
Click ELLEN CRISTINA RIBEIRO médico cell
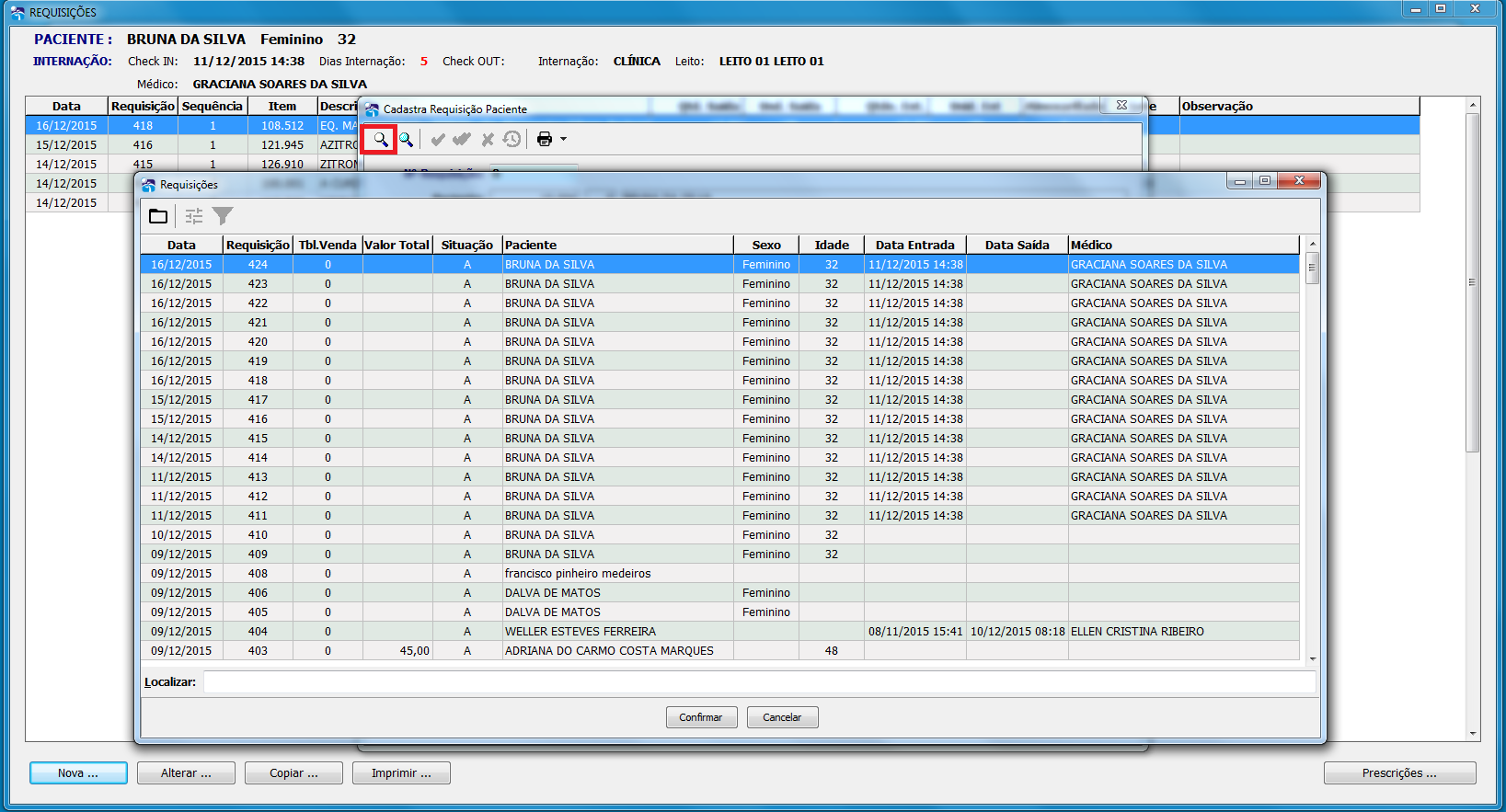(x=1184, y=632)
